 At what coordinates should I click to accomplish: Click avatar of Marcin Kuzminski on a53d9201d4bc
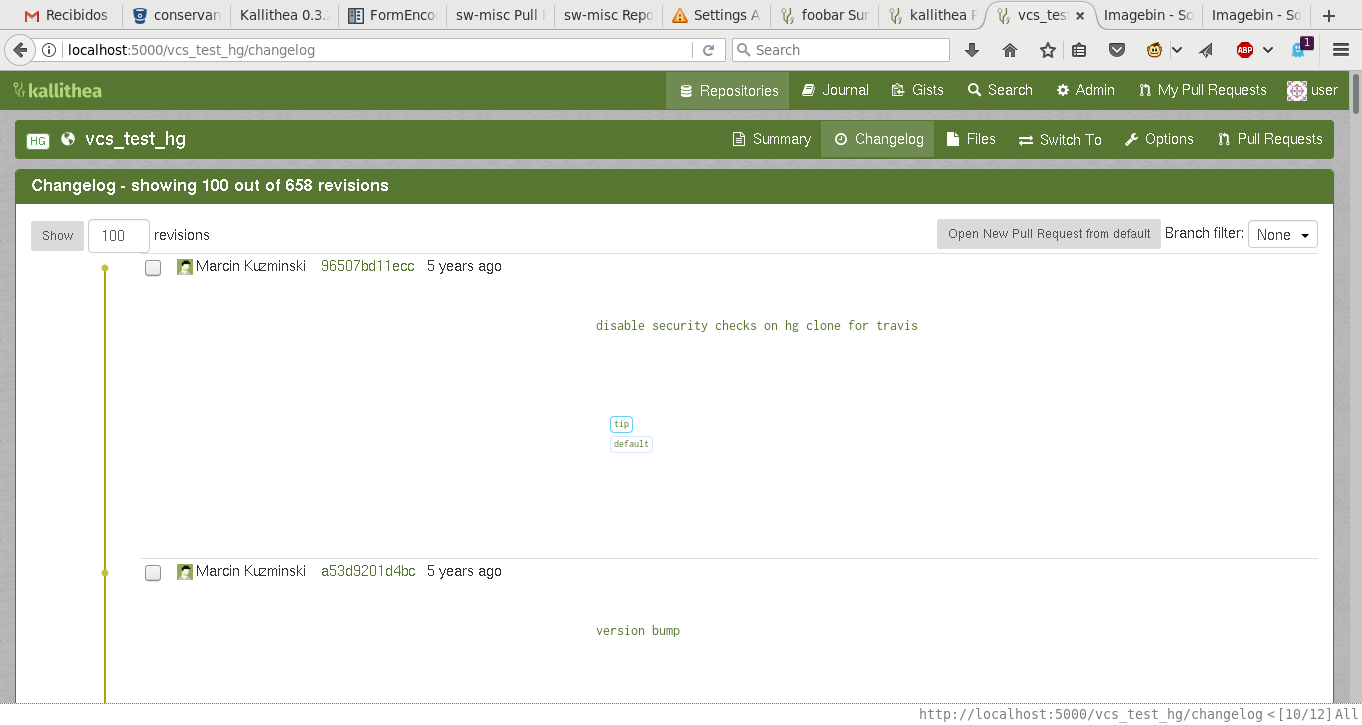(x=185, y=572)
